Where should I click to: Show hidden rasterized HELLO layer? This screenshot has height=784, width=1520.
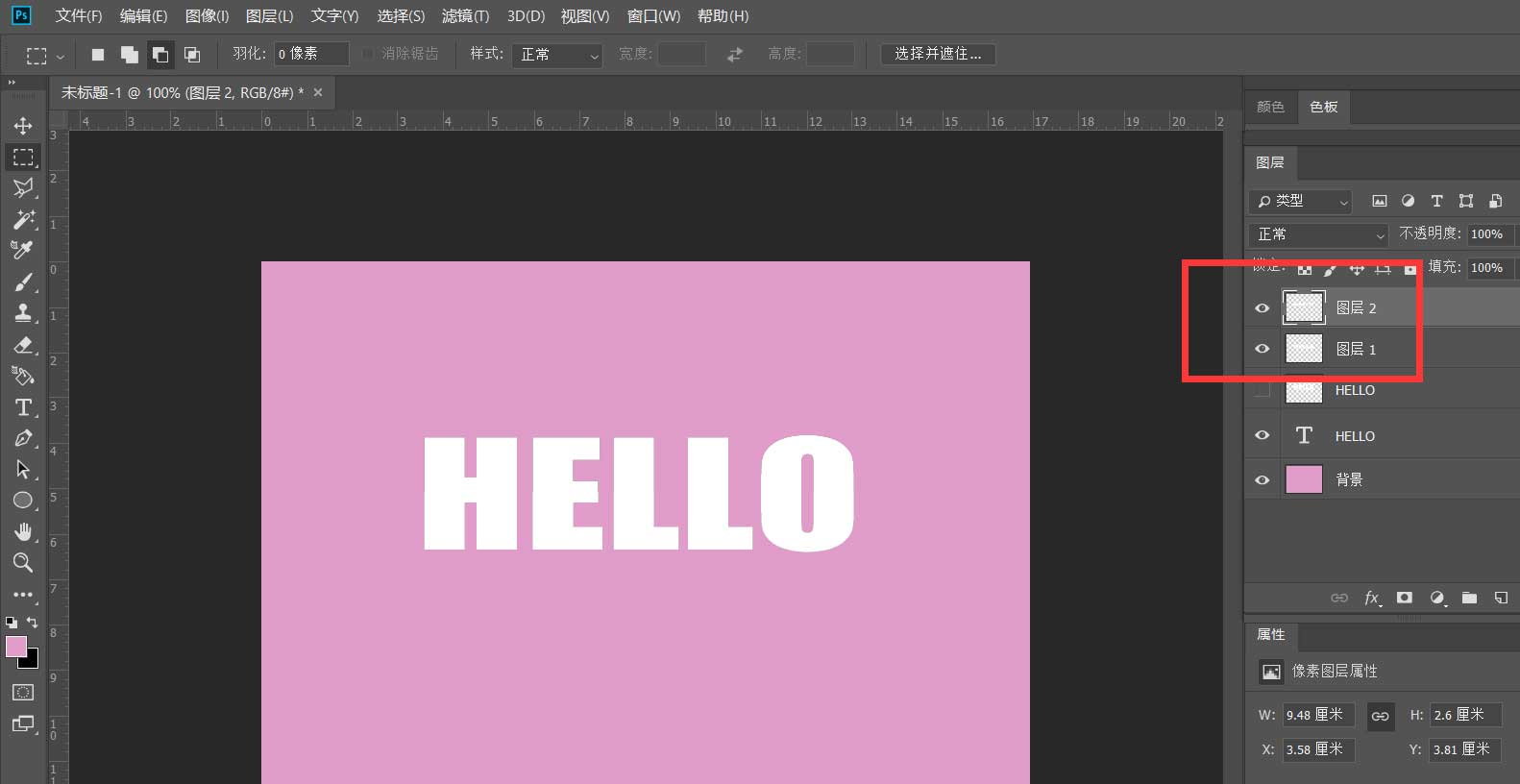[1263, 390]
